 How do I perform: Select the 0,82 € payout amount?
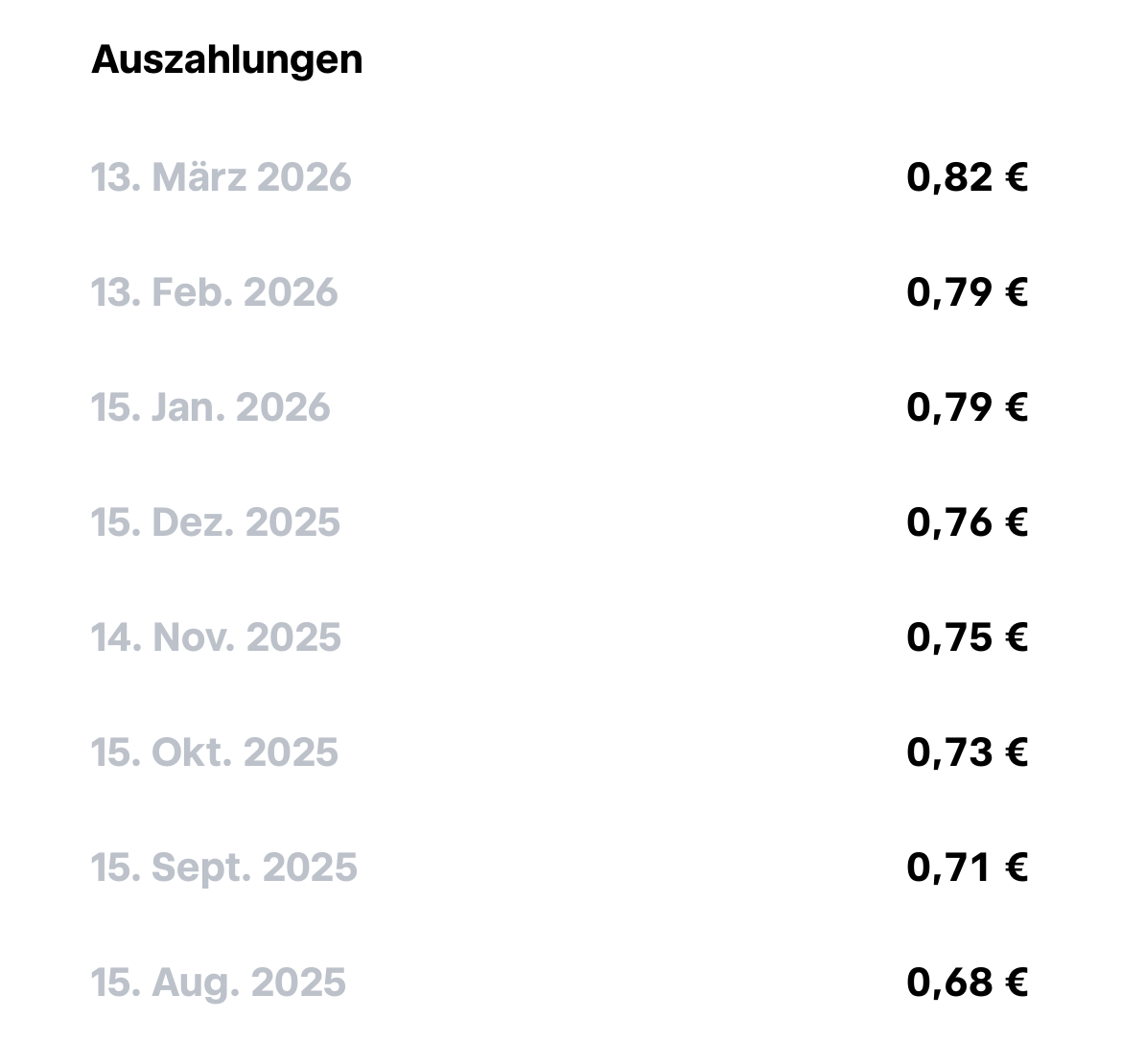pyautogui.click(x=967, y=176)
